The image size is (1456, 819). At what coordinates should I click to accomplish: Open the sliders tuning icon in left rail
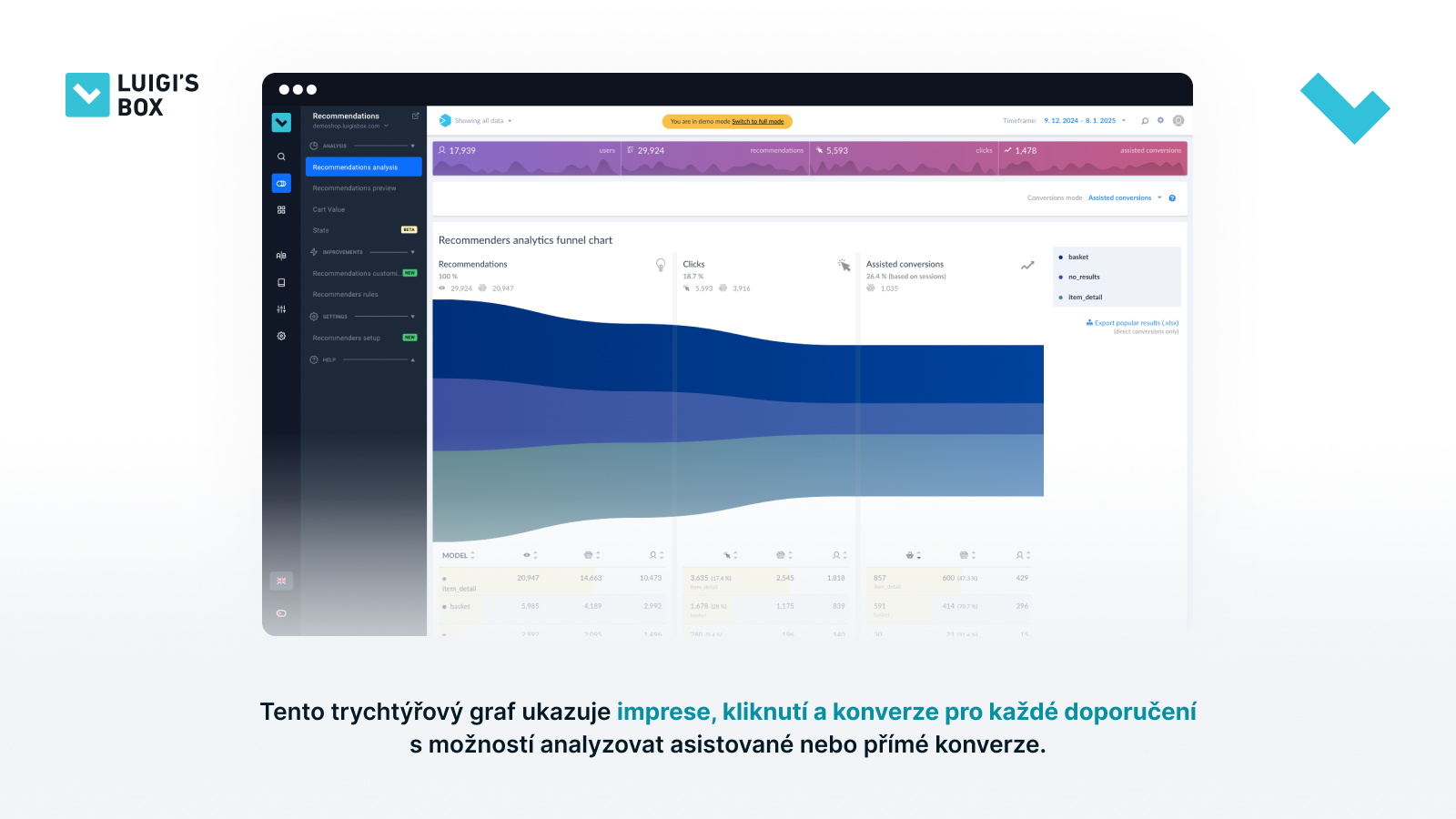281,309
